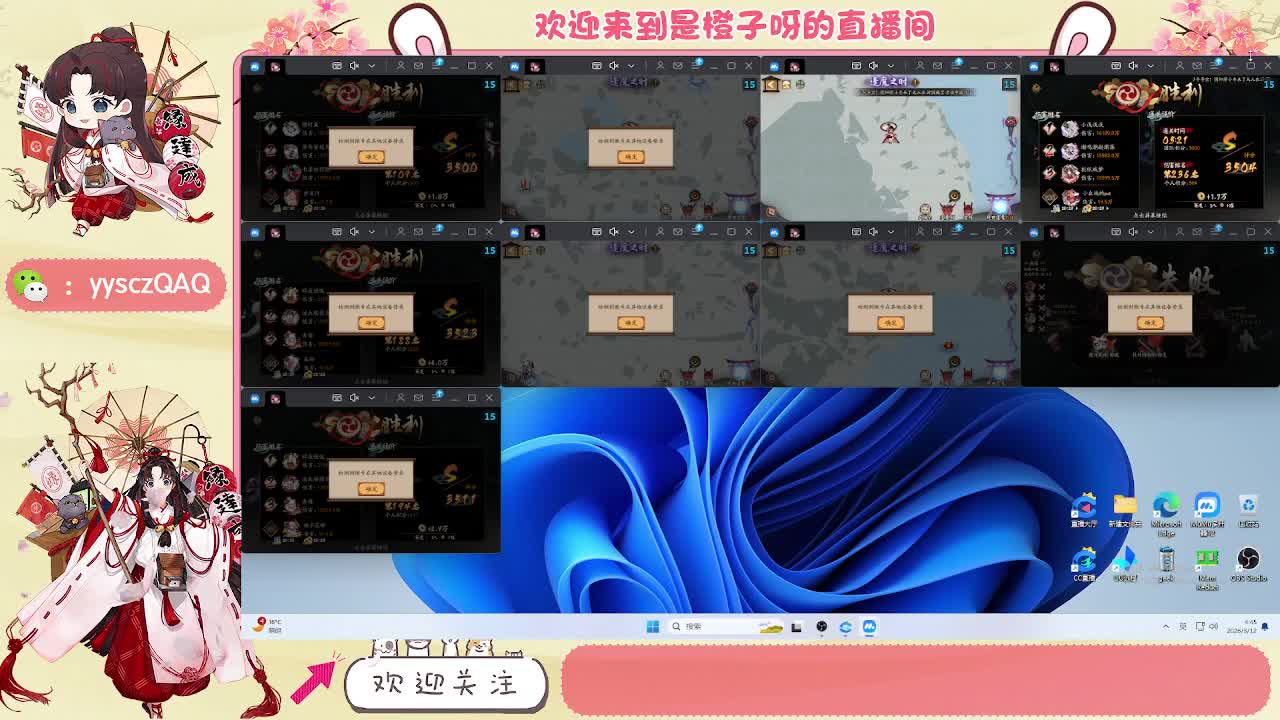Open the mail icon in top row second emulator
Image resolution: width=1280 pixels, height=720 pixels.
(676, 66)
